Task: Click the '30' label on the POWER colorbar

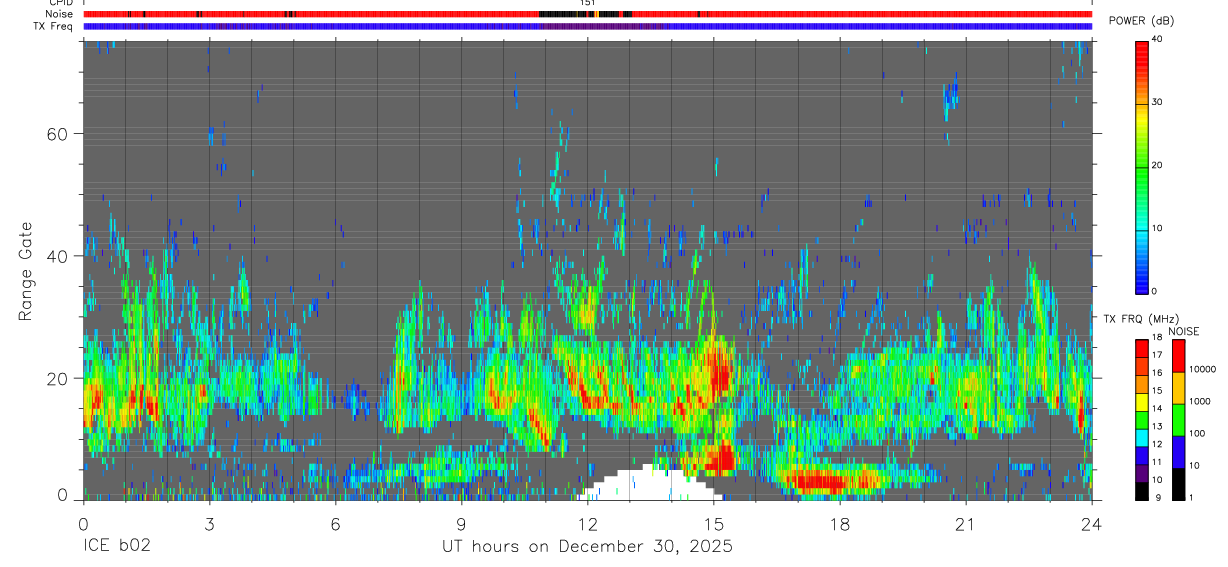Action: coord(1157,102)
